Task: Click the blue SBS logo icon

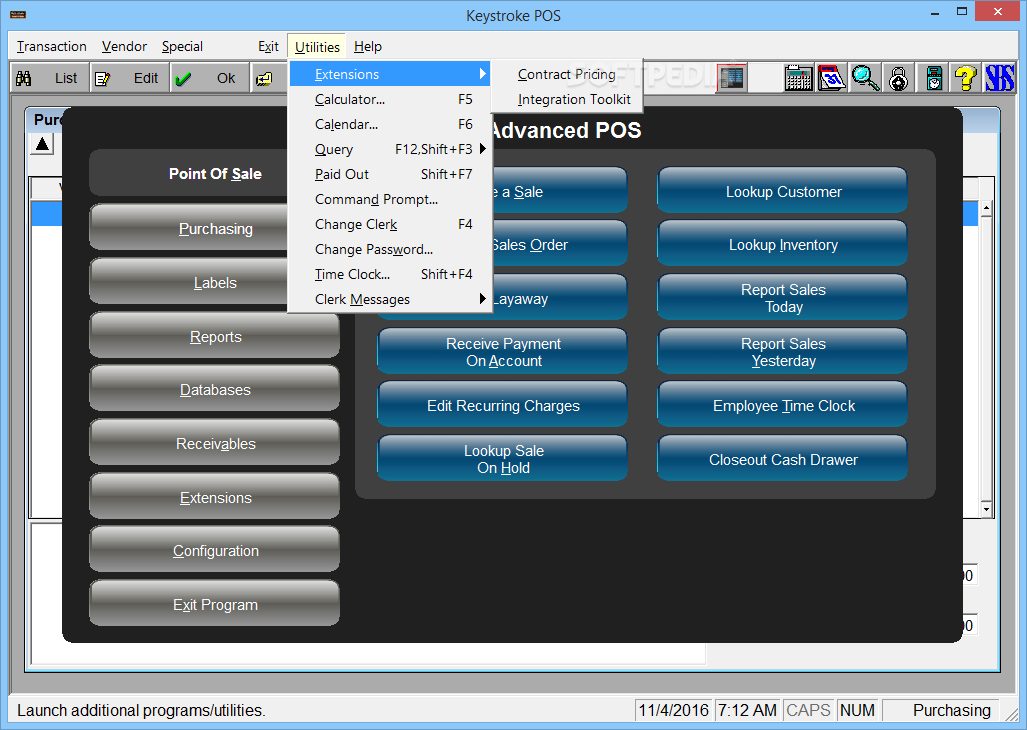Action: pyautogui.click(x=999, y=78)
